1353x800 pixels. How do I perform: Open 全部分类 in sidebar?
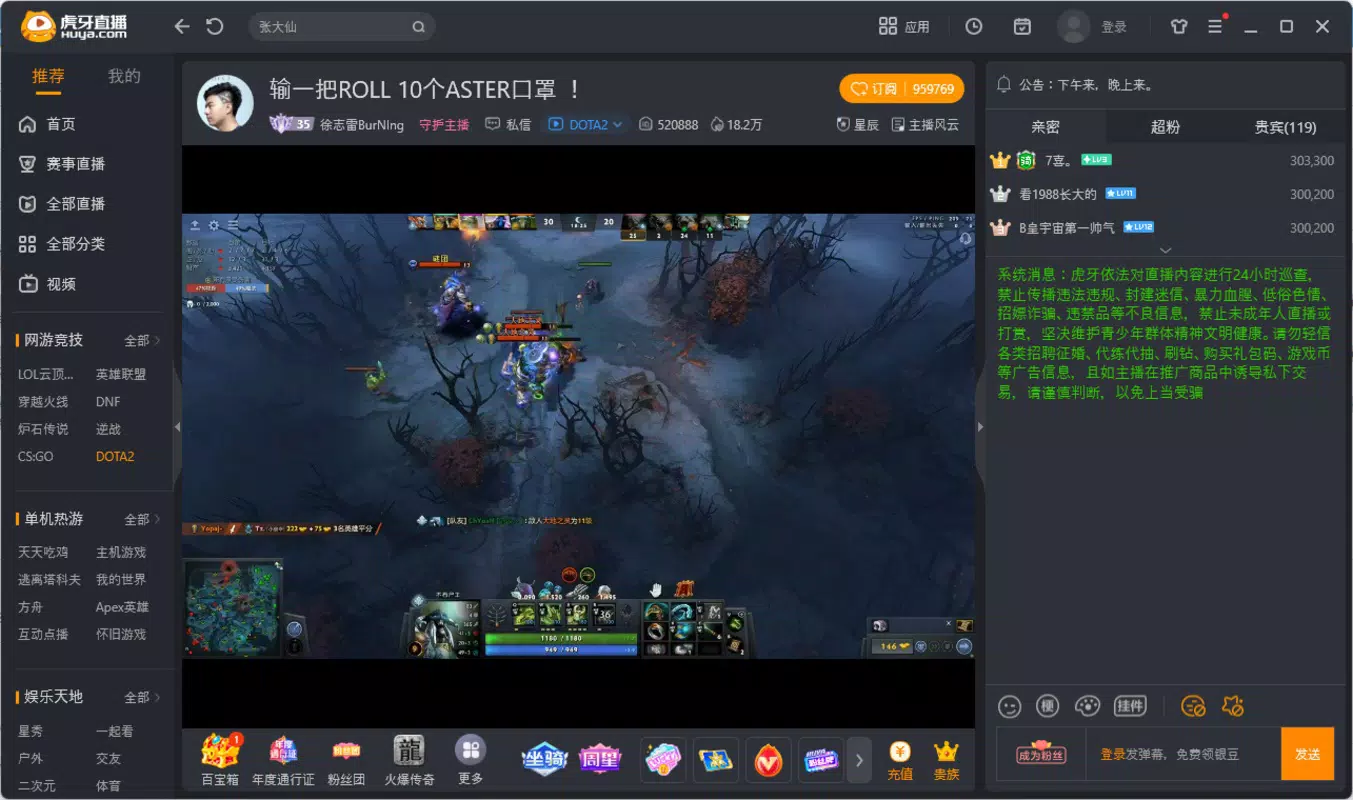click(x=62, y=244)
